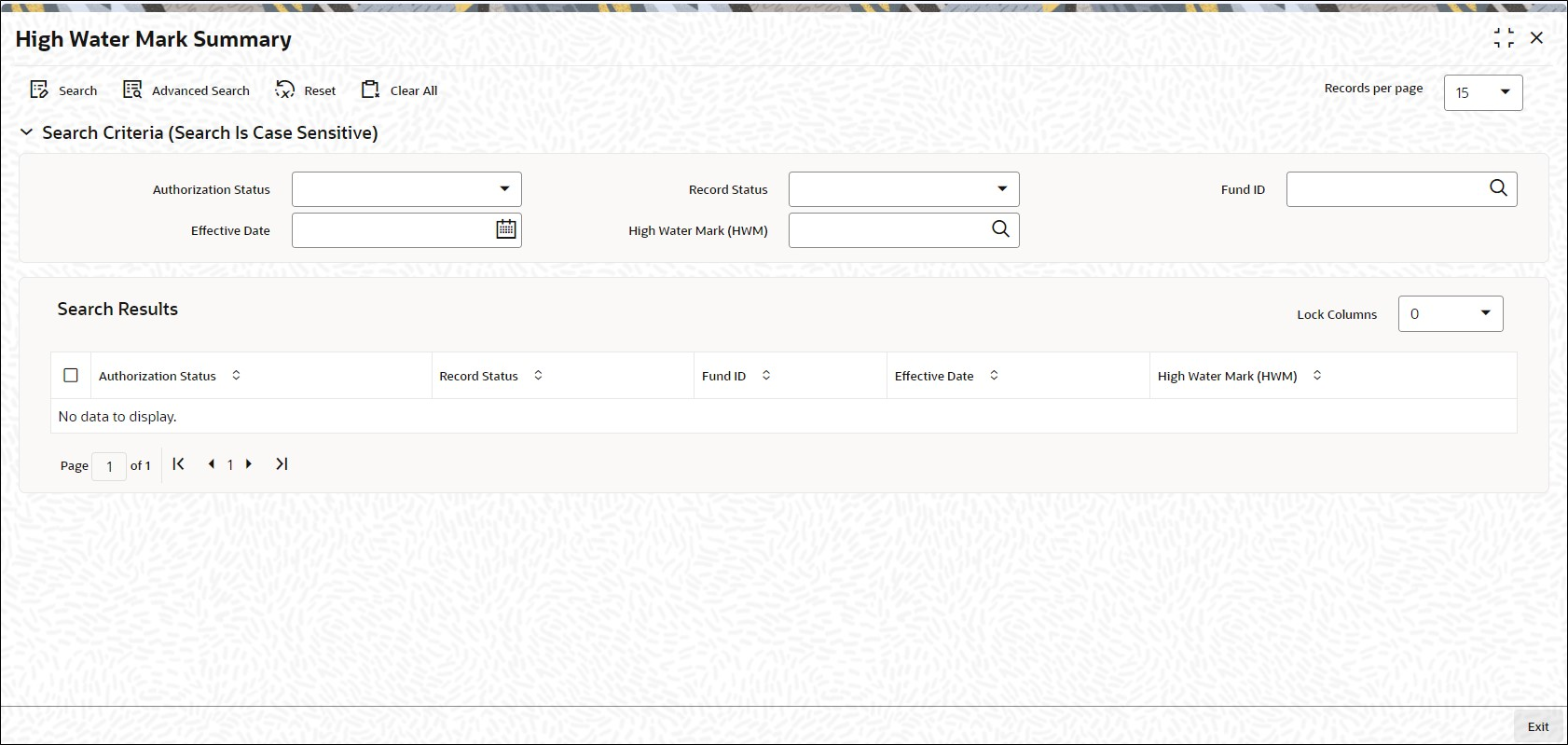Click the Fund ID column header text
The height and width of the screenshot is (745, 1568).
click(x=724, y=376)
